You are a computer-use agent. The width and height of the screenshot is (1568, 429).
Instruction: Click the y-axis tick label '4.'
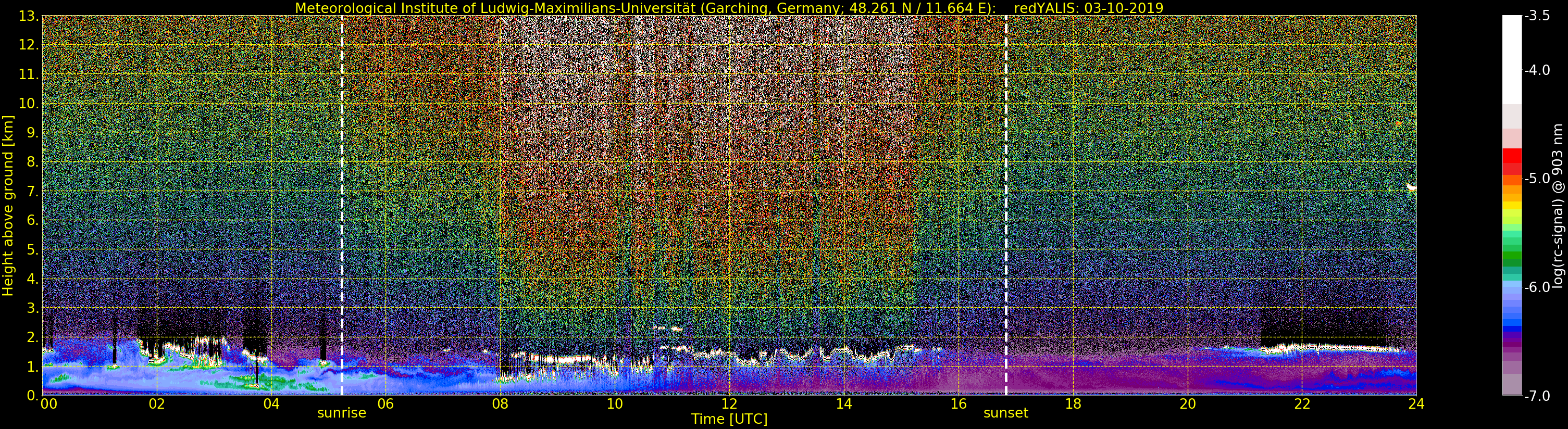32,279
